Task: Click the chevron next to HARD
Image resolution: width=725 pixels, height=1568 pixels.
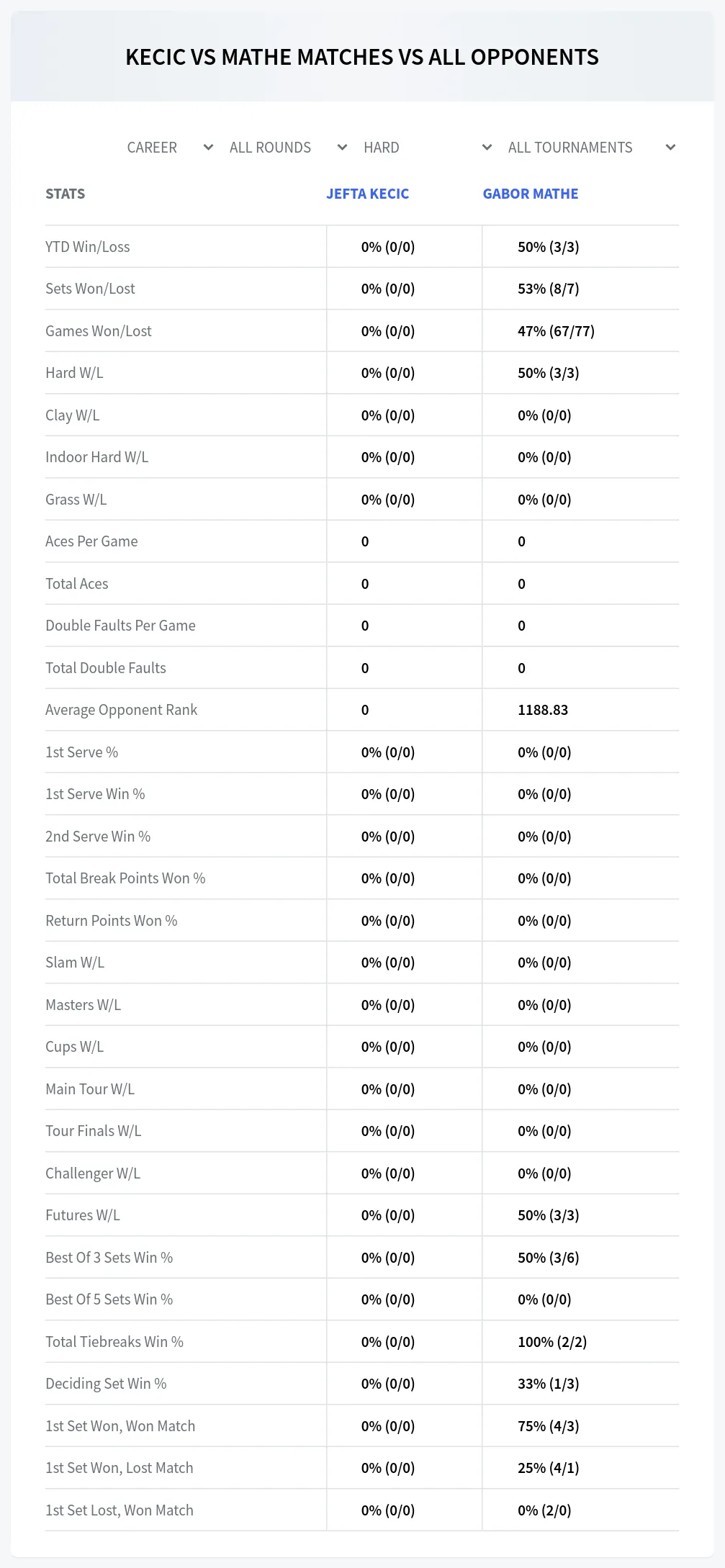Action: pos(487,148)
